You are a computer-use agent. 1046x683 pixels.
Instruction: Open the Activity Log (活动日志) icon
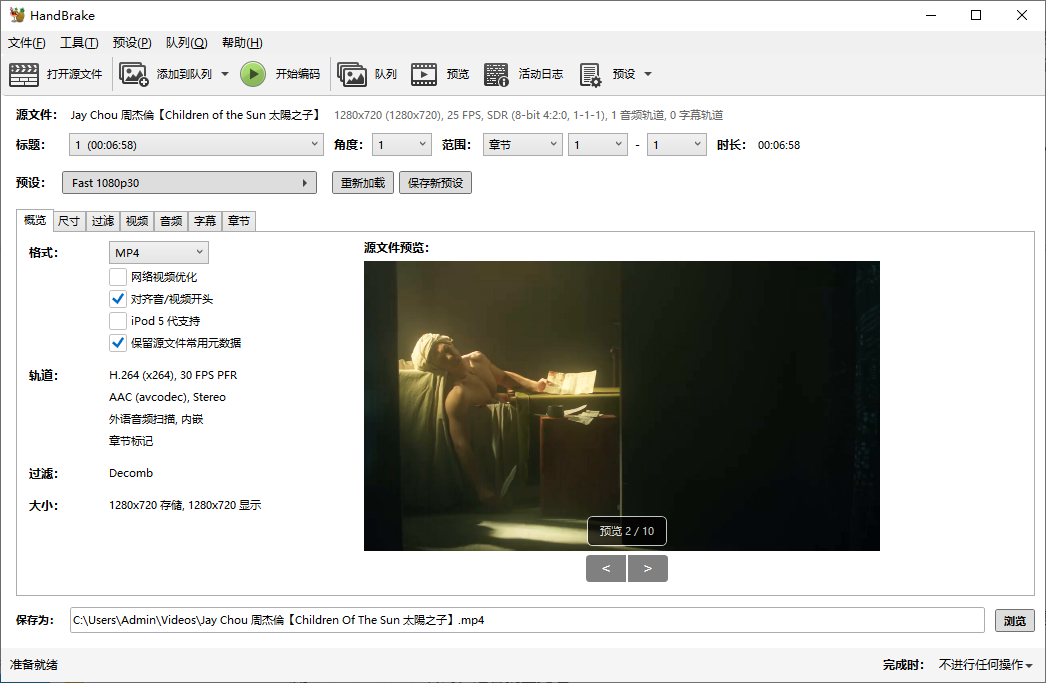[496, 74]
